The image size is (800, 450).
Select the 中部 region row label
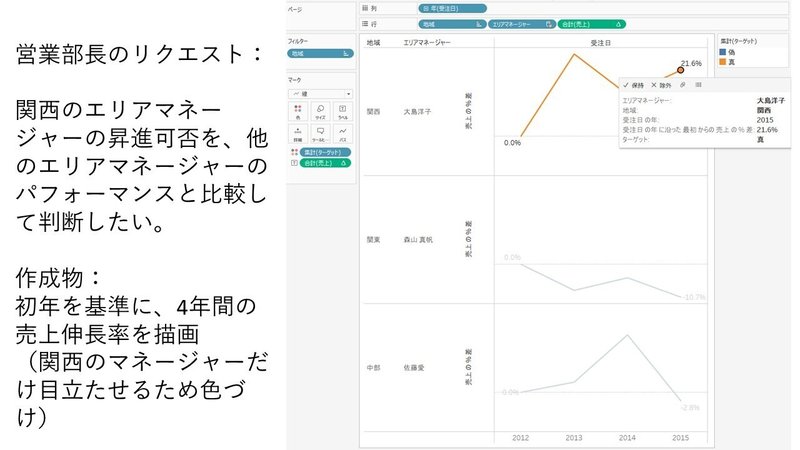click(x=373, y=368)
